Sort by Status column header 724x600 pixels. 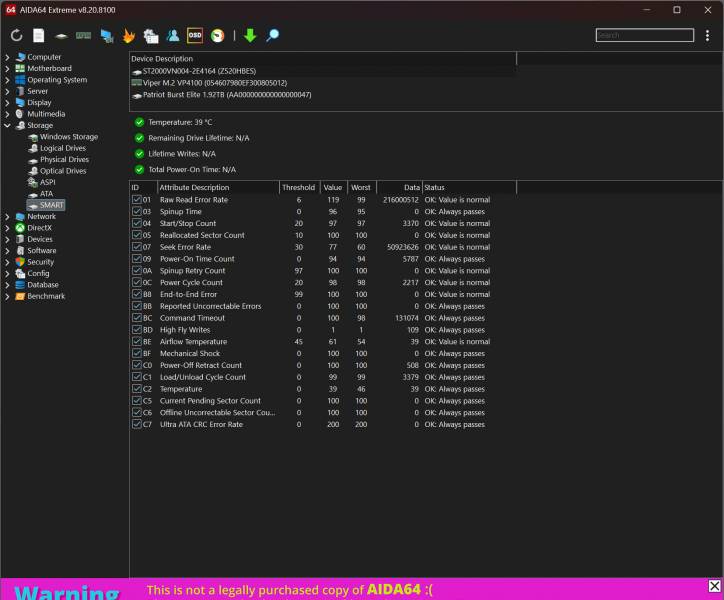(469, 188)
